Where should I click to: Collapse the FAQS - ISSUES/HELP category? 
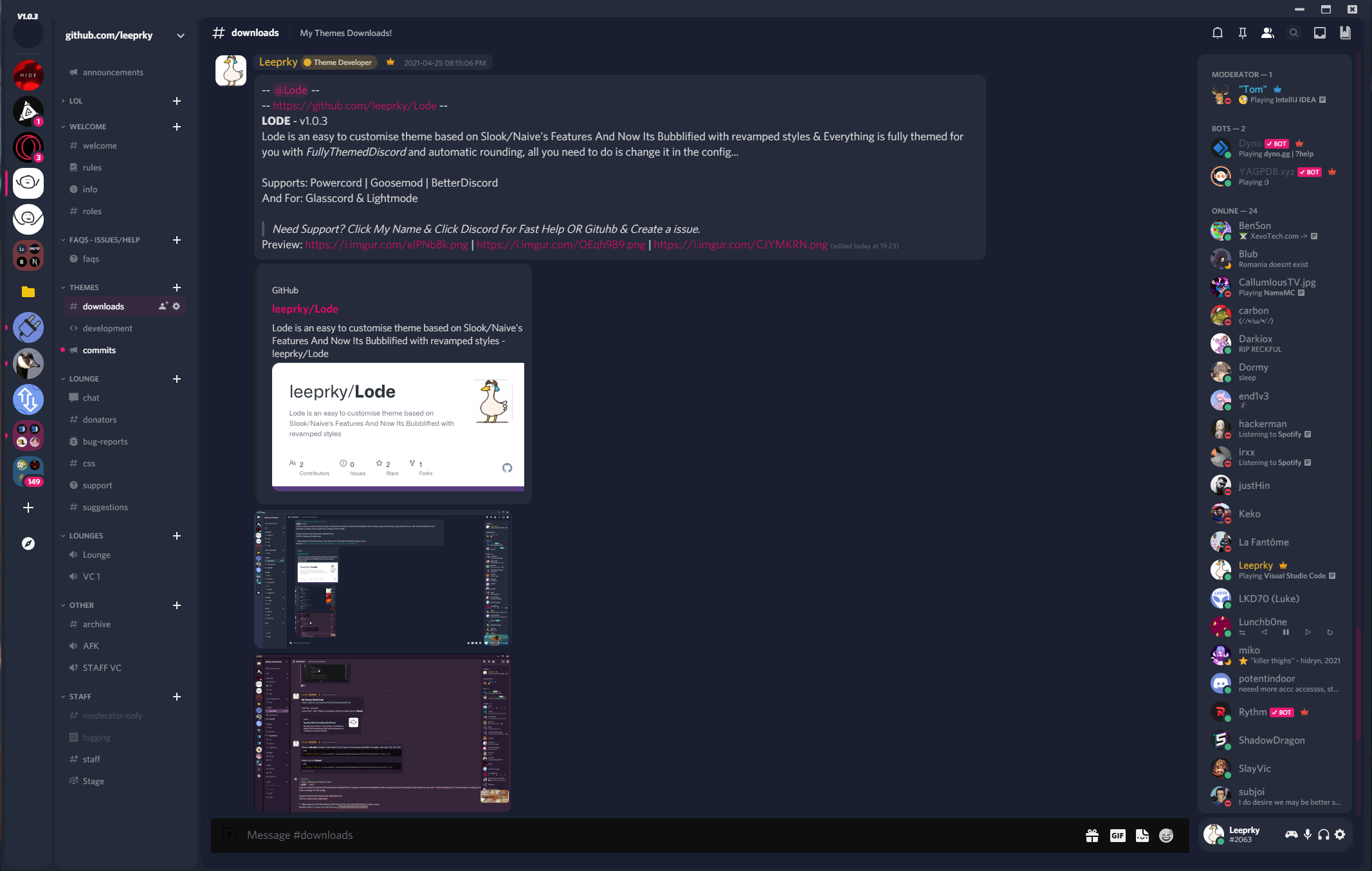tap(104, 240)
